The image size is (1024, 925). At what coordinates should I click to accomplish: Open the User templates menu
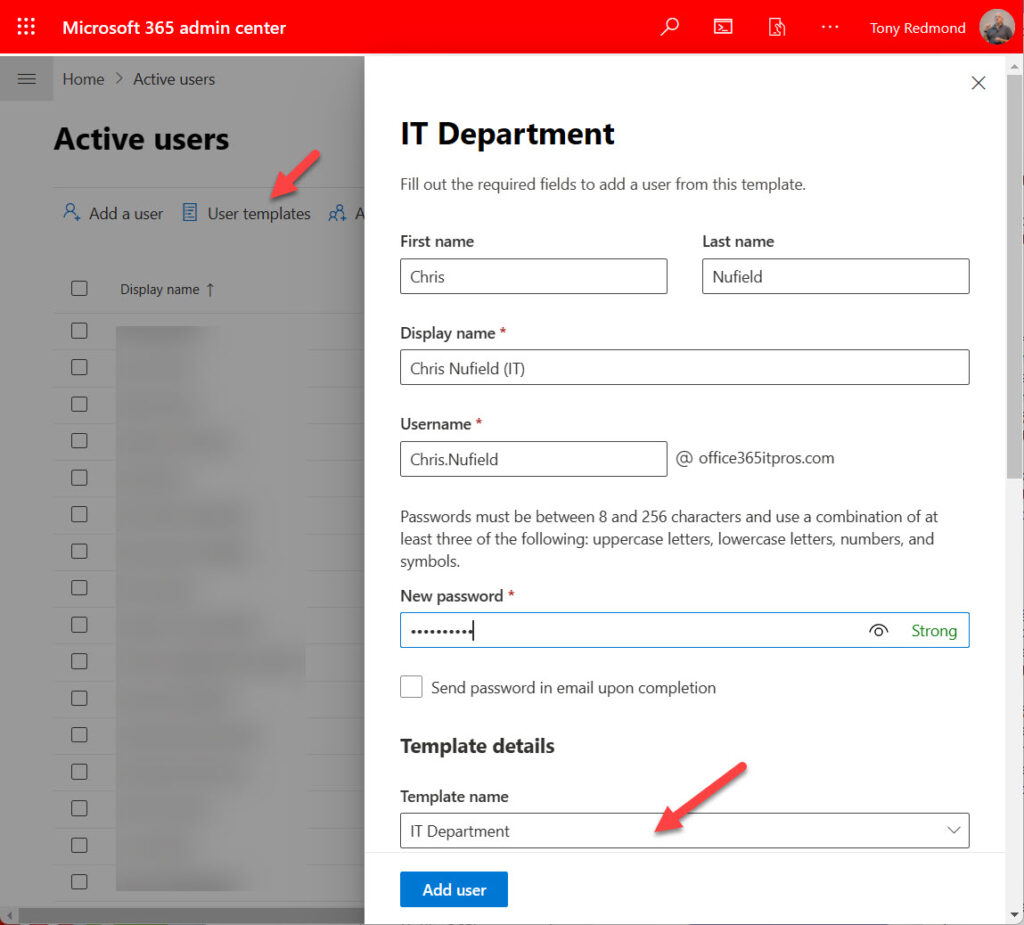tap(246, 213)
